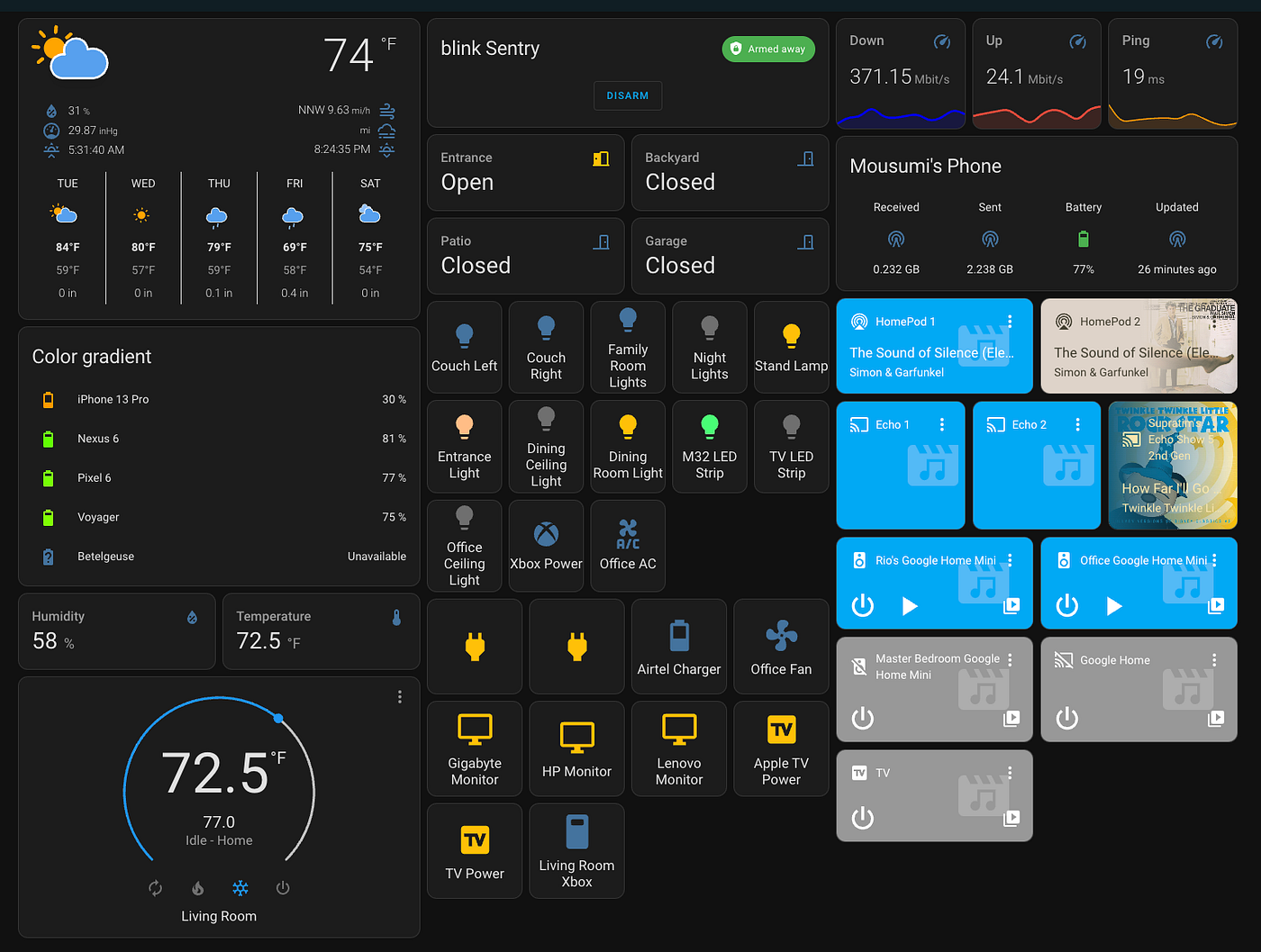Click the thermostat dial setpoint handle
This screenshot has height=952, width=1261.
coord(278,718)
